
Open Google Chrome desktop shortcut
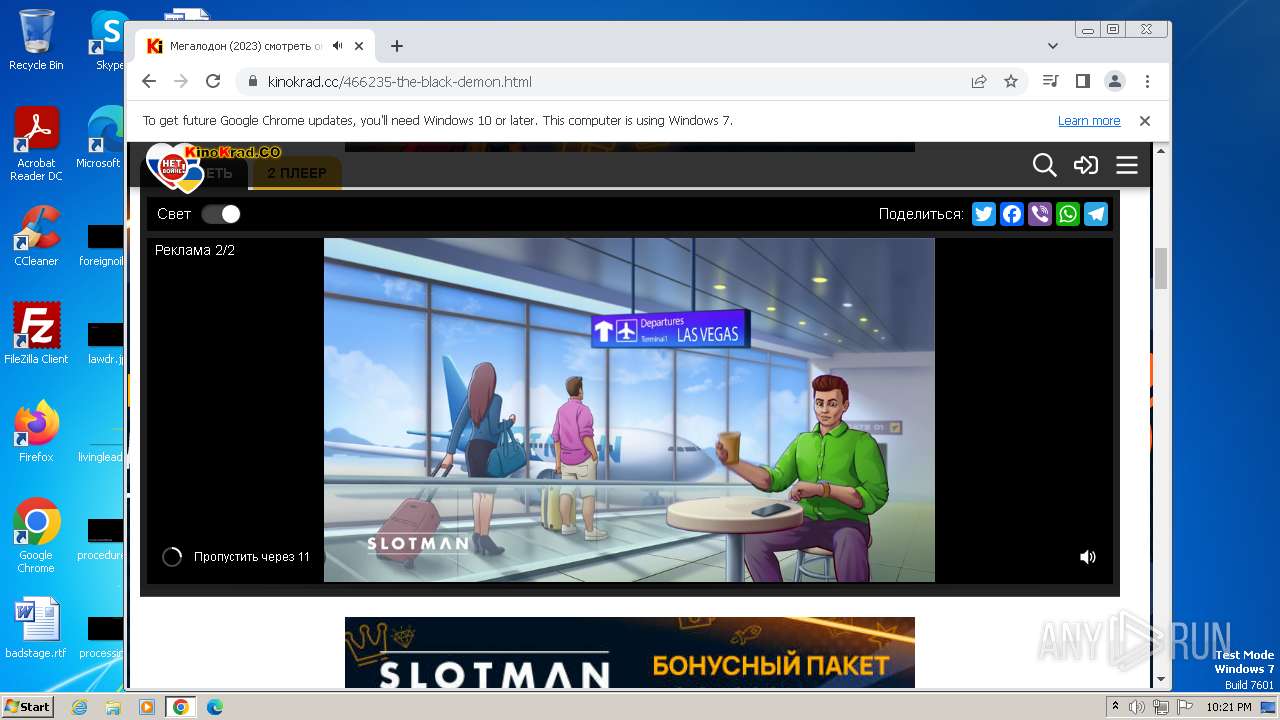pos(36,536)
